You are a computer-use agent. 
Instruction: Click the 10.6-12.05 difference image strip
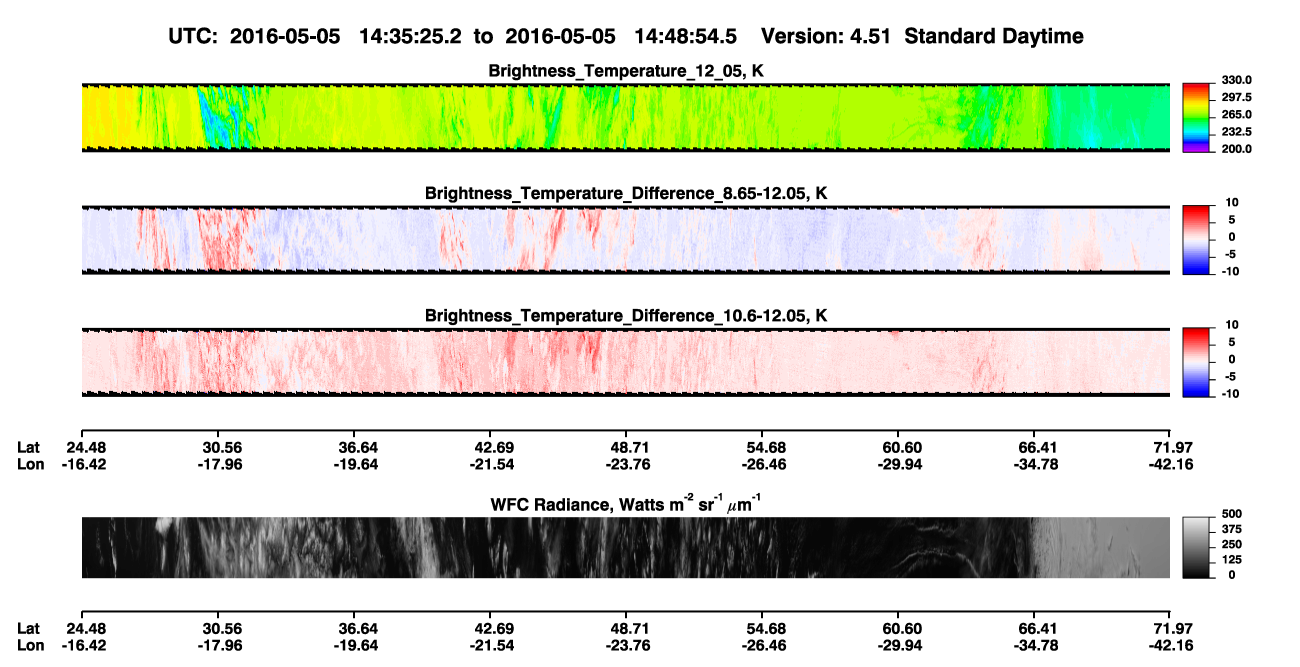pyautogui.click(x=626, y=361)
